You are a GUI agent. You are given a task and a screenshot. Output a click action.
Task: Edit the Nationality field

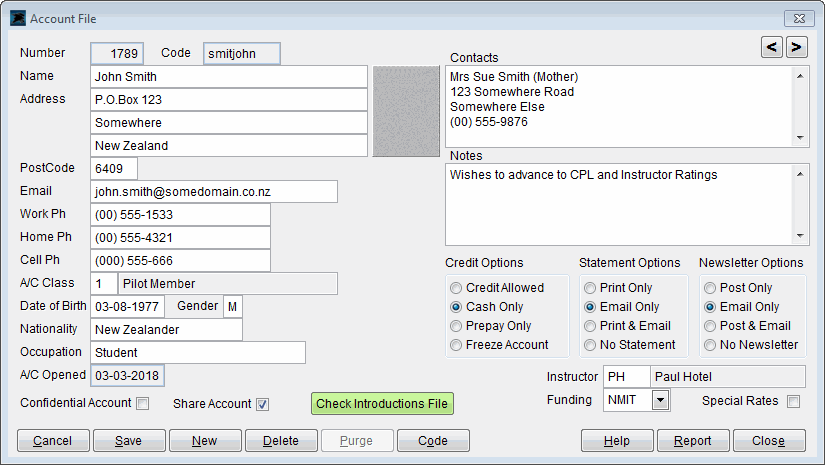click(166, 330)
